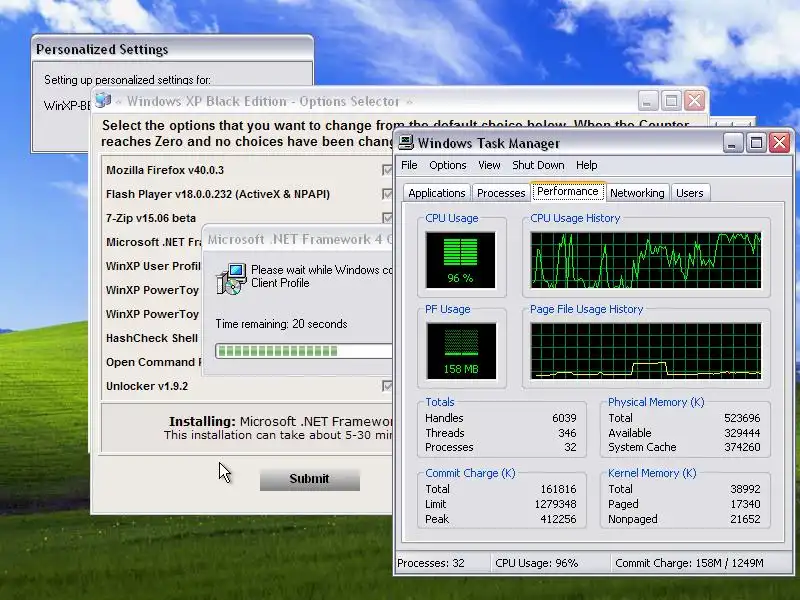Click the .NET installation progress bar
Viewport: 800px width, 600px height.
[x=304, y=351]
